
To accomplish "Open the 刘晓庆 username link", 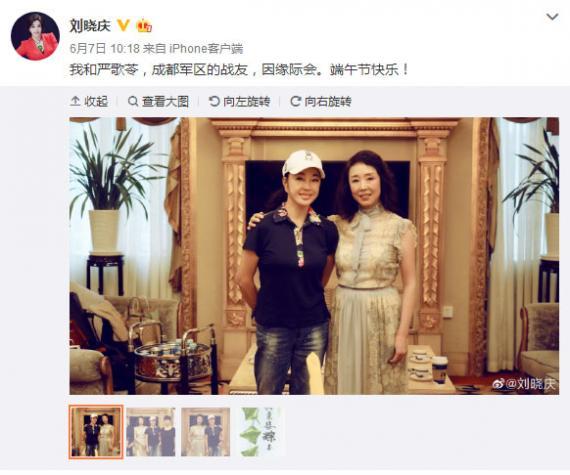I will click(x=90, y=25).
